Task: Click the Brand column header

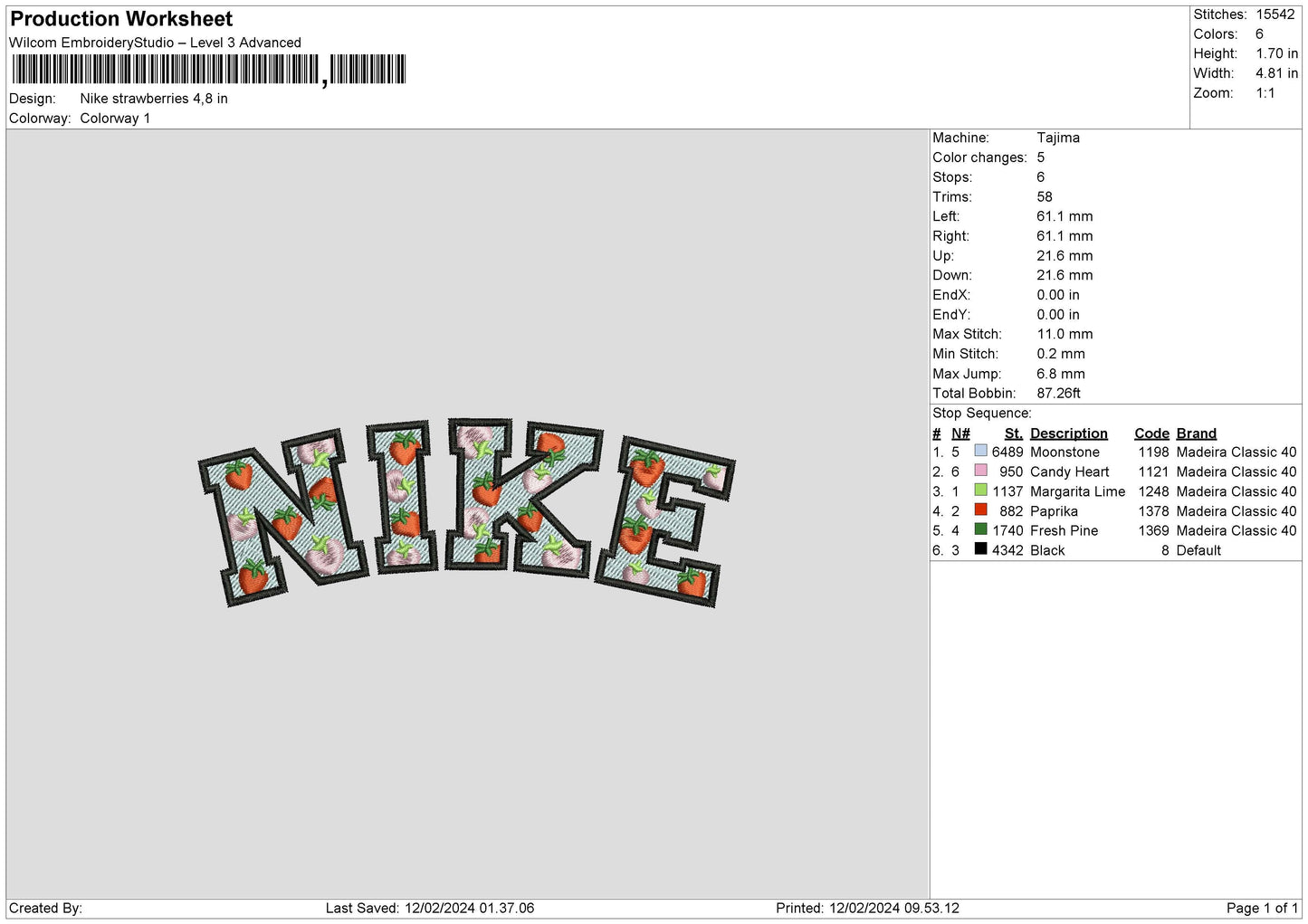Action: (1197, 433)
